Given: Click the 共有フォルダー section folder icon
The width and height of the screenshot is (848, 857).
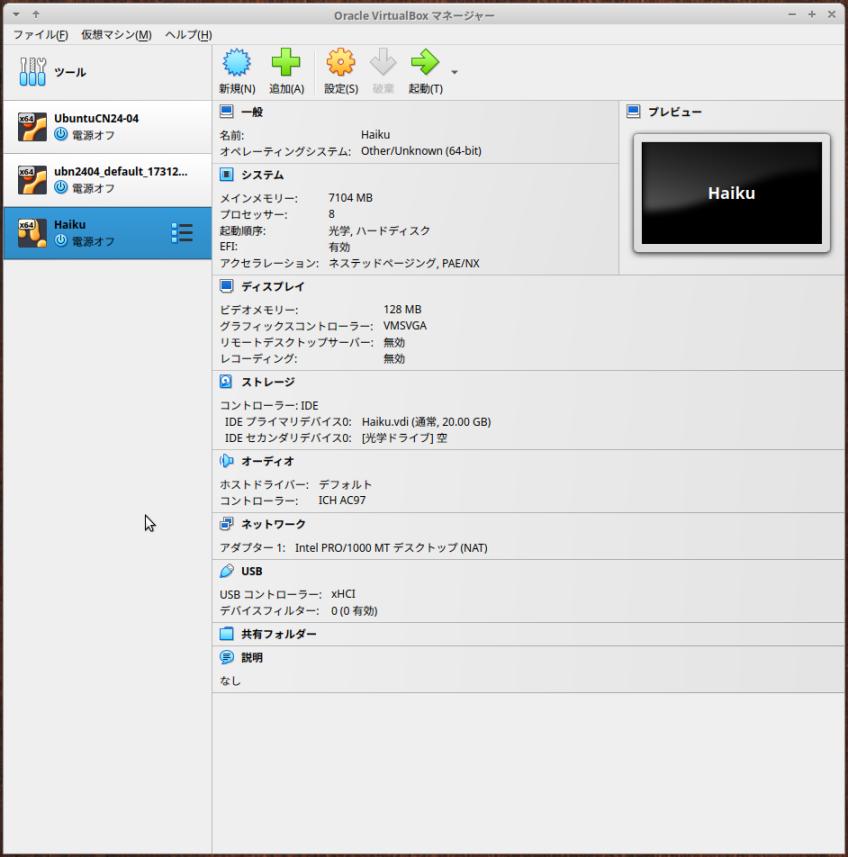Looking at the screenshot, I should pos(226,633).
